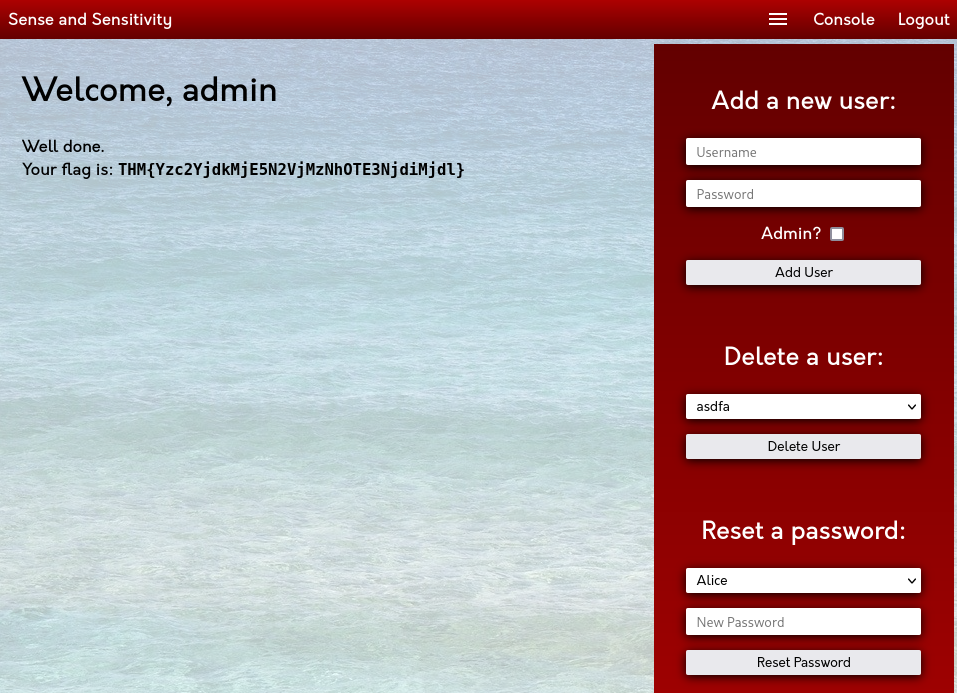Click the Reset a password: heading
This screenshot has width=957, height=693.
point(803,531)
